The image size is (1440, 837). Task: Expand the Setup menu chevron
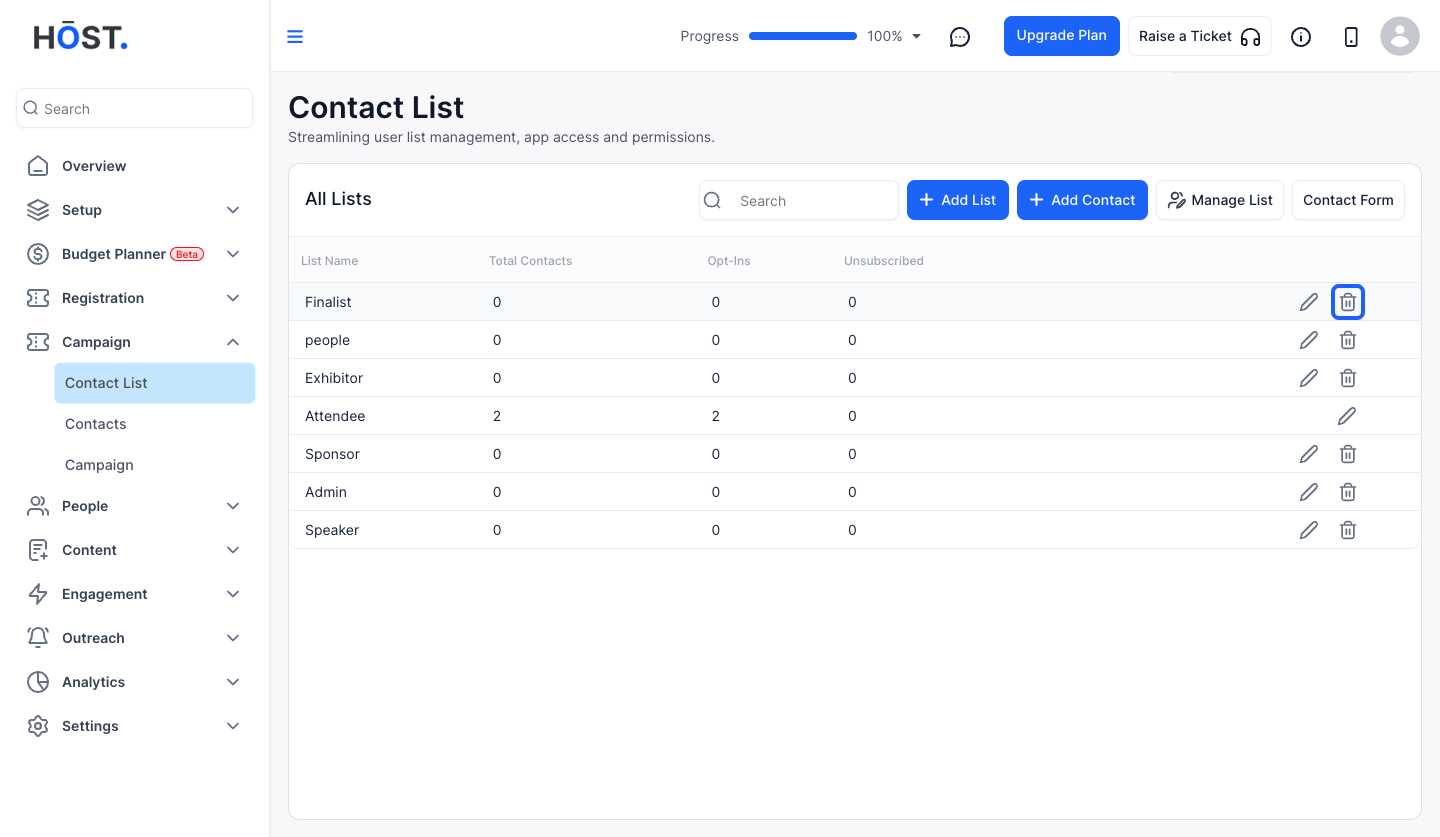pos(233,210)
